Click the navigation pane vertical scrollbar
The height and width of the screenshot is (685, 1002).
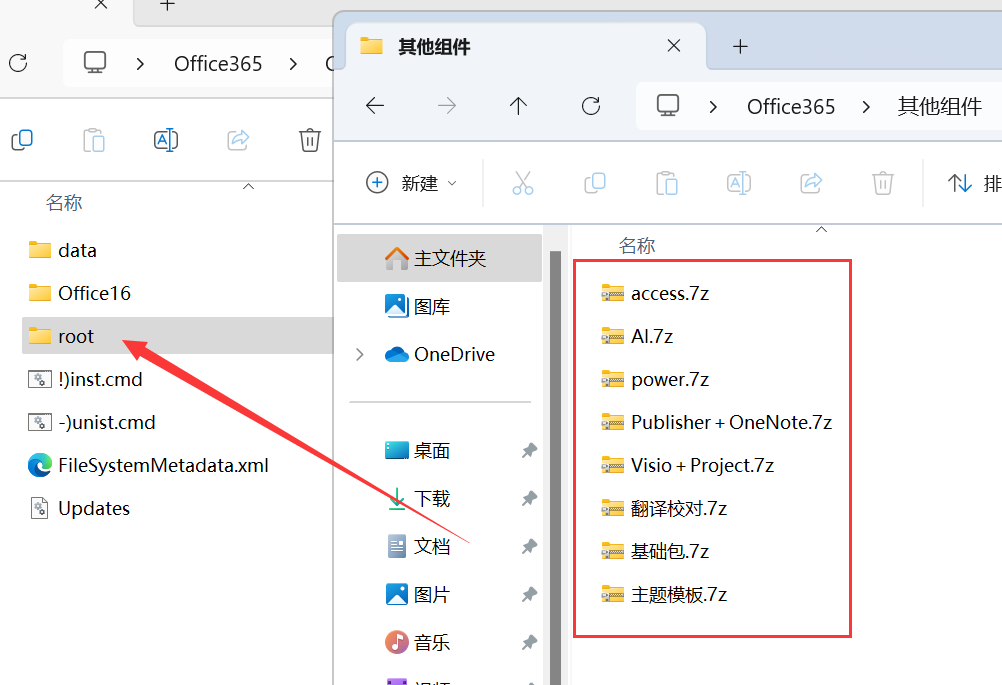pyautogui.click(x=555, y=467)
